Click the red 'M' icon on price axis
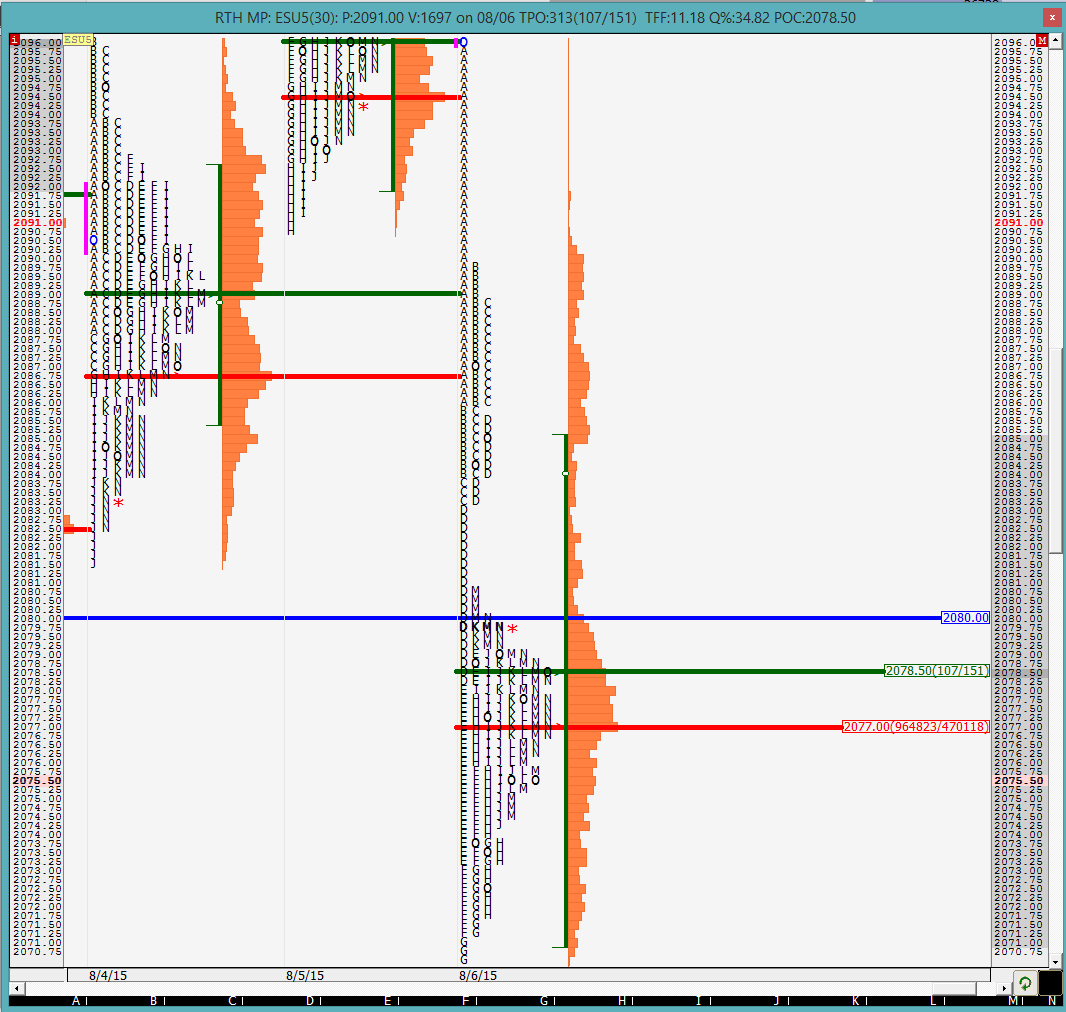Screen dimensions: 1066x1012 coord(1042,41)
